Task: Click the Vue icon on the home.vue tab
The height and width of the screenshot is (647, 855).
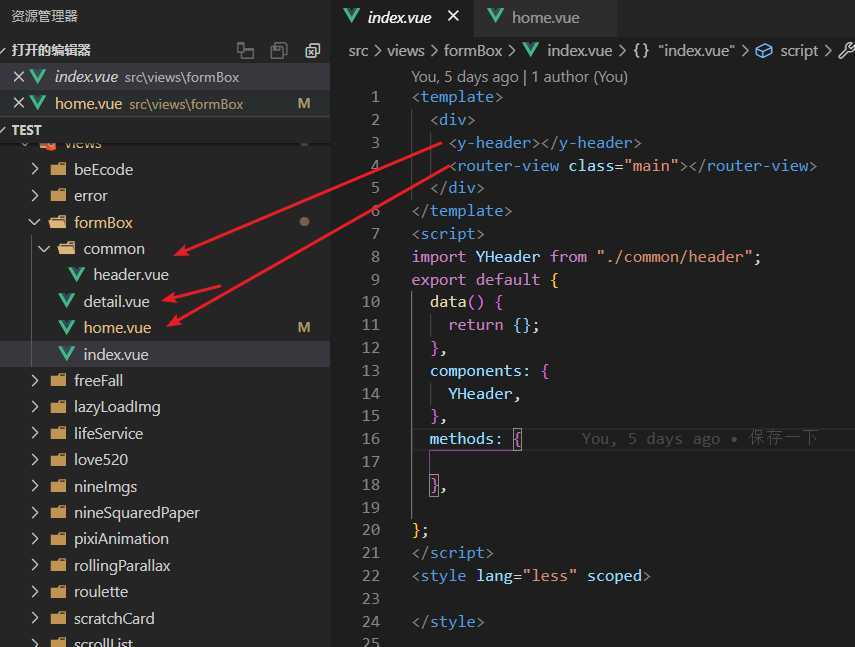Action: tap(495, 16)
